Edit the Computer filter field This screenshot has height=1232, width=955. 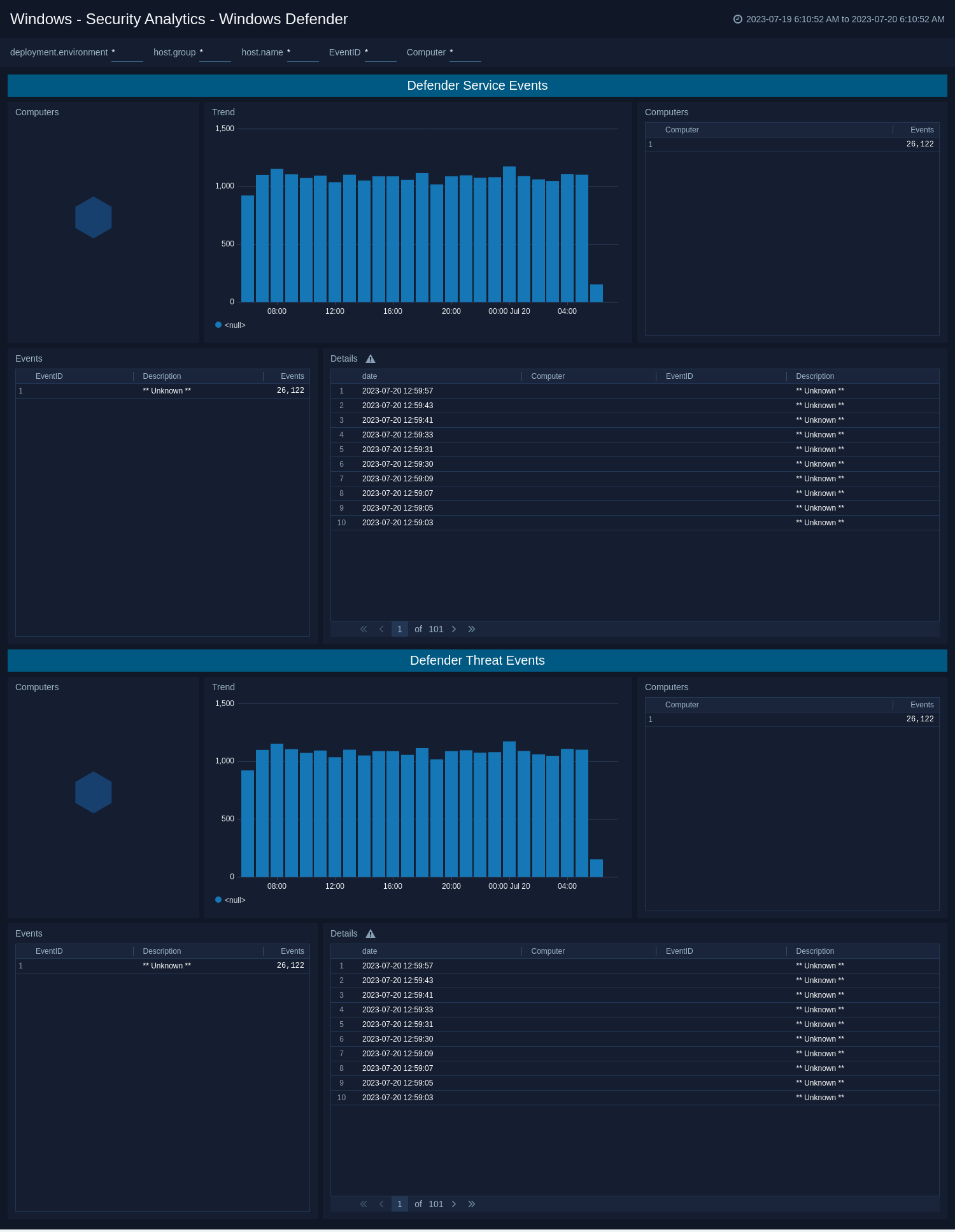click(465, 53)
